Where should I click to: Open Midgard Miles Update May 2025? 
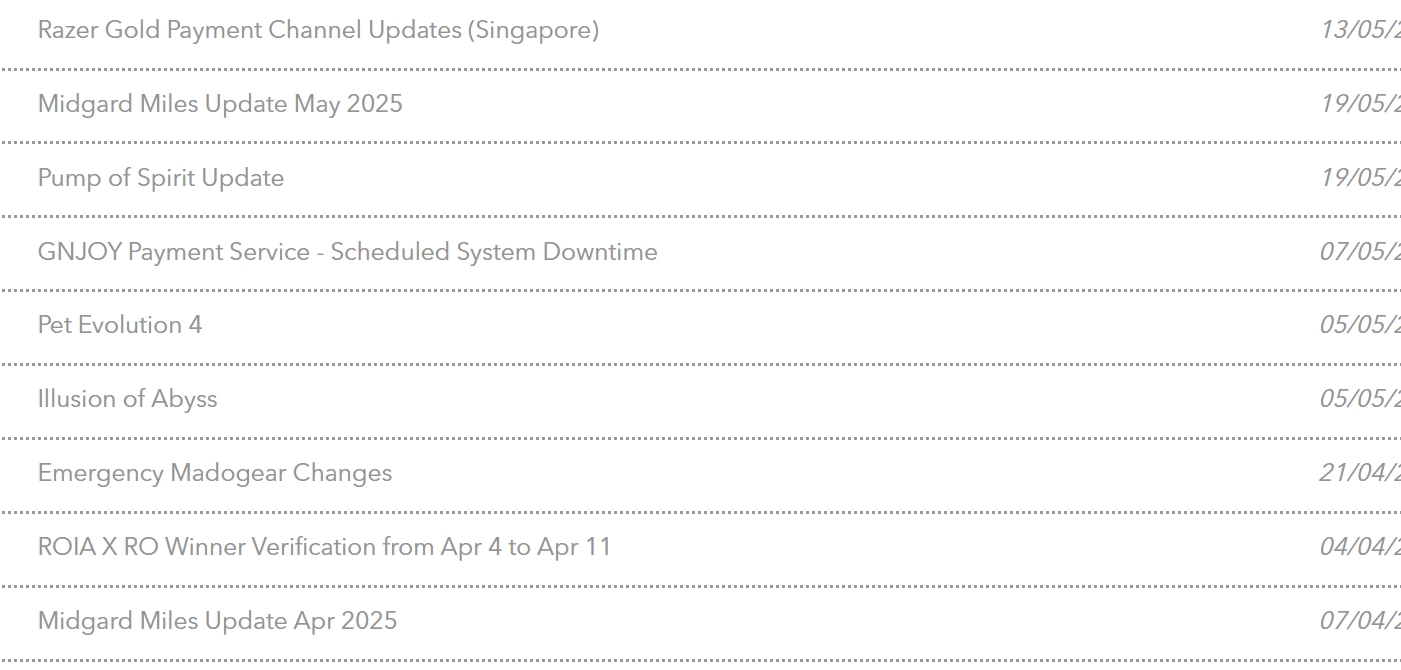coord(220,104)
